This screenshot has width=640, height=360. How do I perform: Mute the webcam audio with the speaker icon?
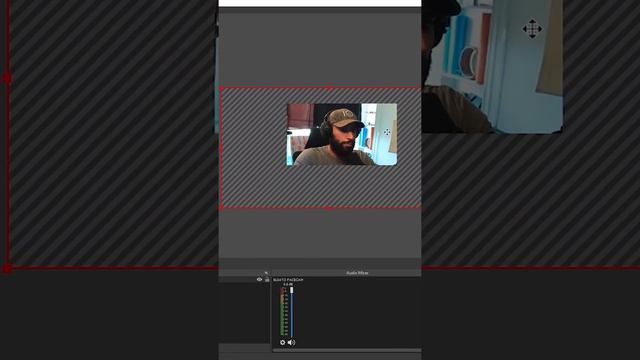pyautogui.click(x=291, y=342)
